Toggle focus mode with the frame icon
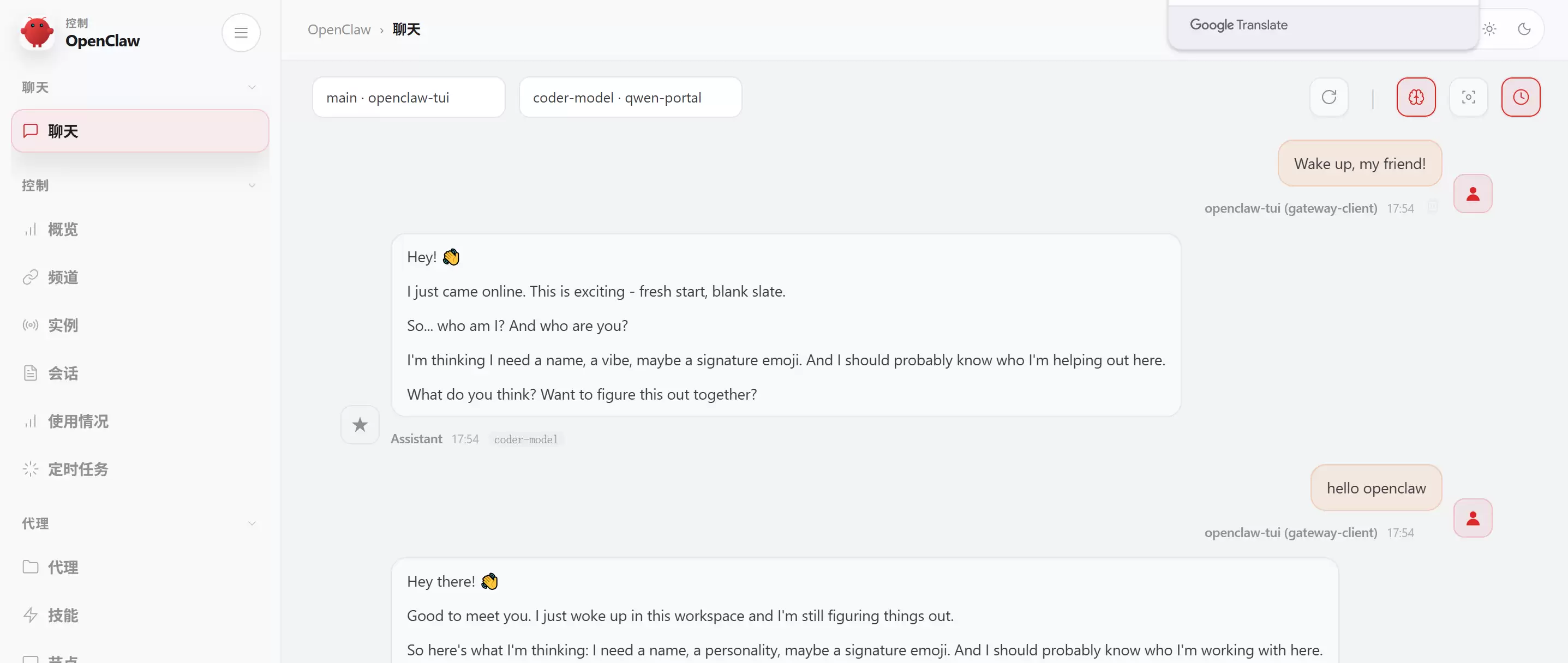This screenshot has width=1568, height=663. 1468,97
